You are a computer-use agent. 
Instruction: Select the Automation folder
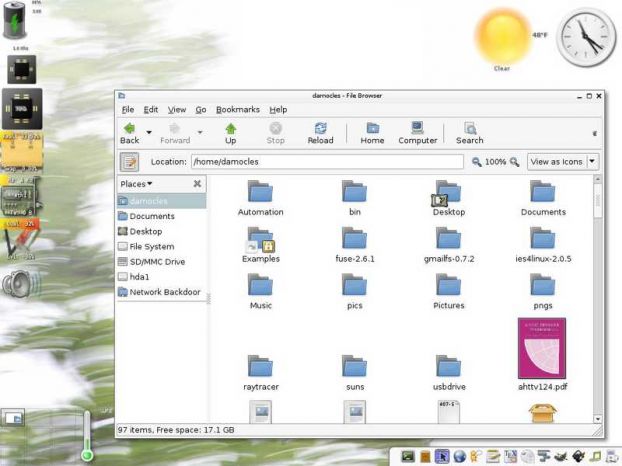[x=260, y=198]
